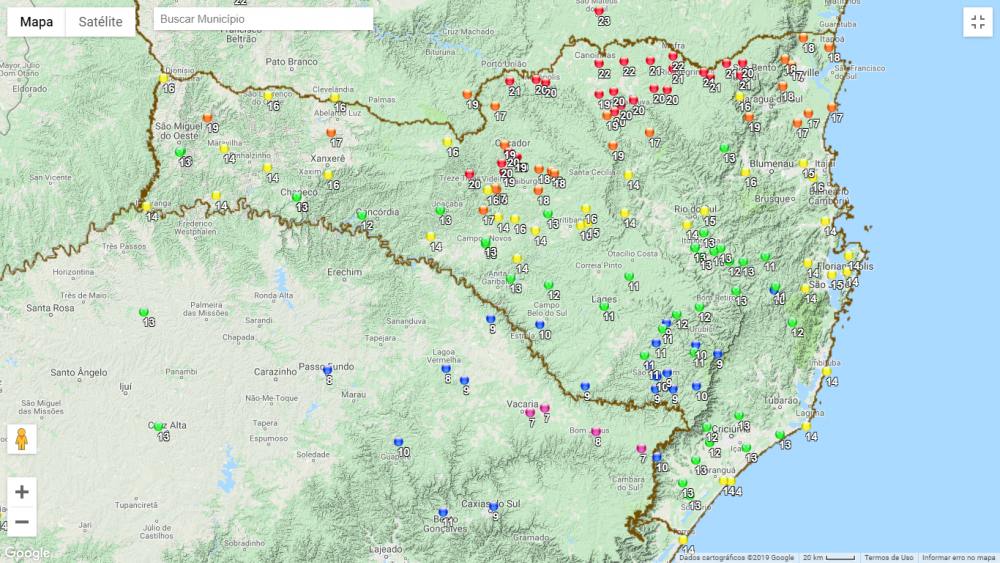Select orange marker 17 near Xanxerê

[332, 133]
